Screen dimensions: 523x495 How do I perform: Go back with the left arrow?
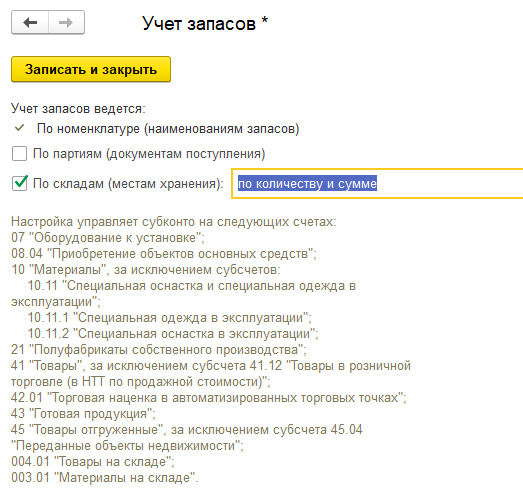[30, 22]
